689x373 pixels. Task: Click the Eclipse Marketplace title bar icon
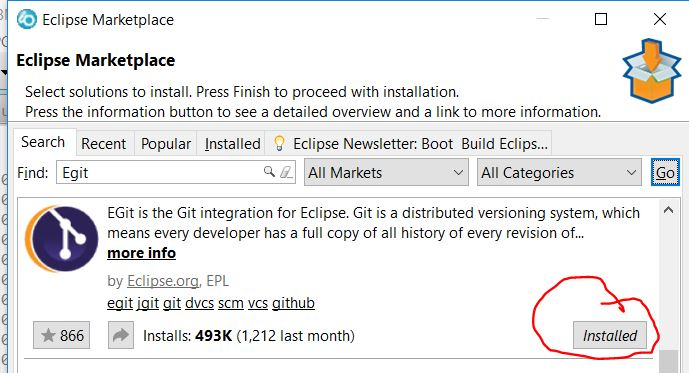click(27, 20)
